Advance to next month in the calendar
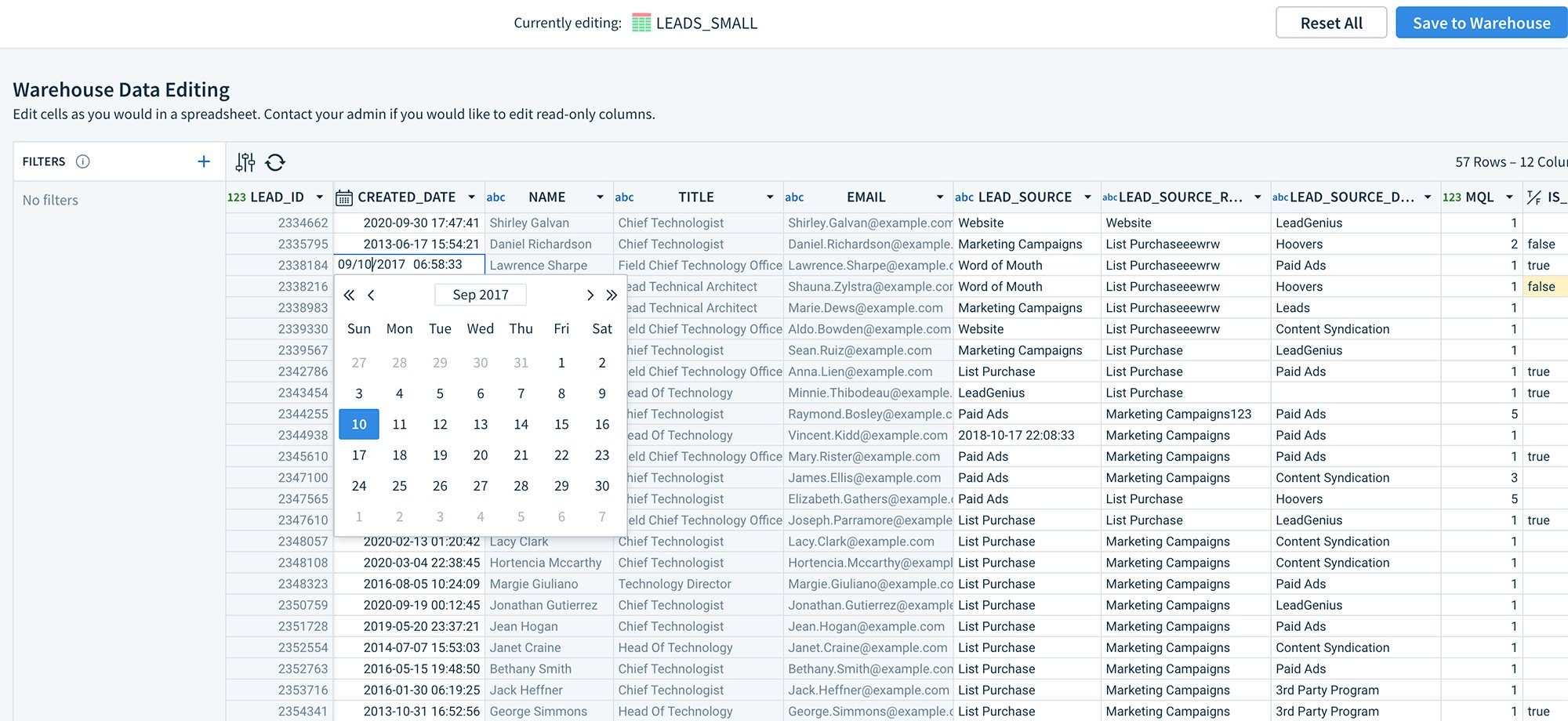This screenshot has height=721, width=1568. [x=590, y=295]
